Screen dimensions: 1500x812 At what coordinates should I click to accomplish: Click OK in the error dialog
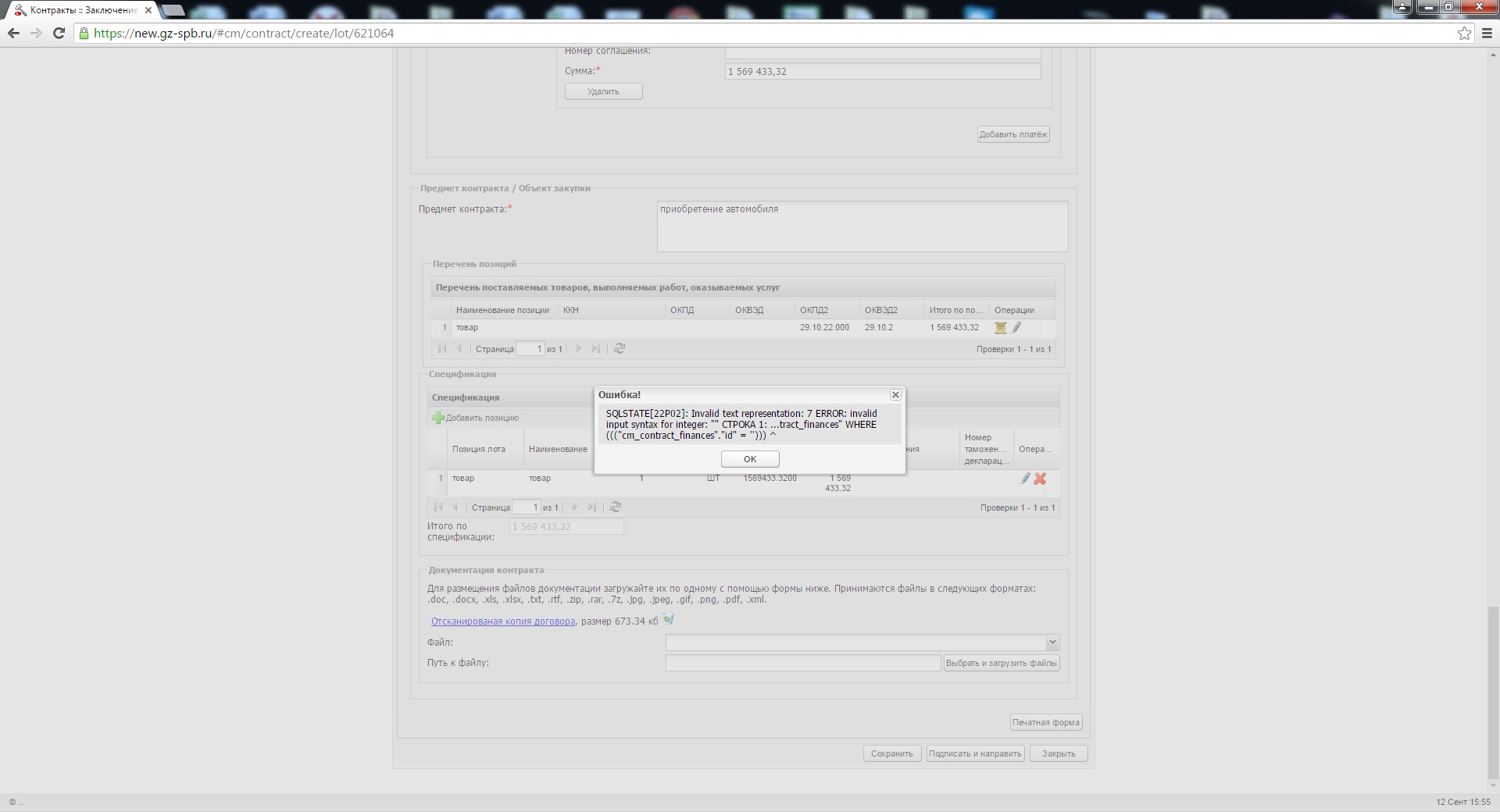(750, 459)
